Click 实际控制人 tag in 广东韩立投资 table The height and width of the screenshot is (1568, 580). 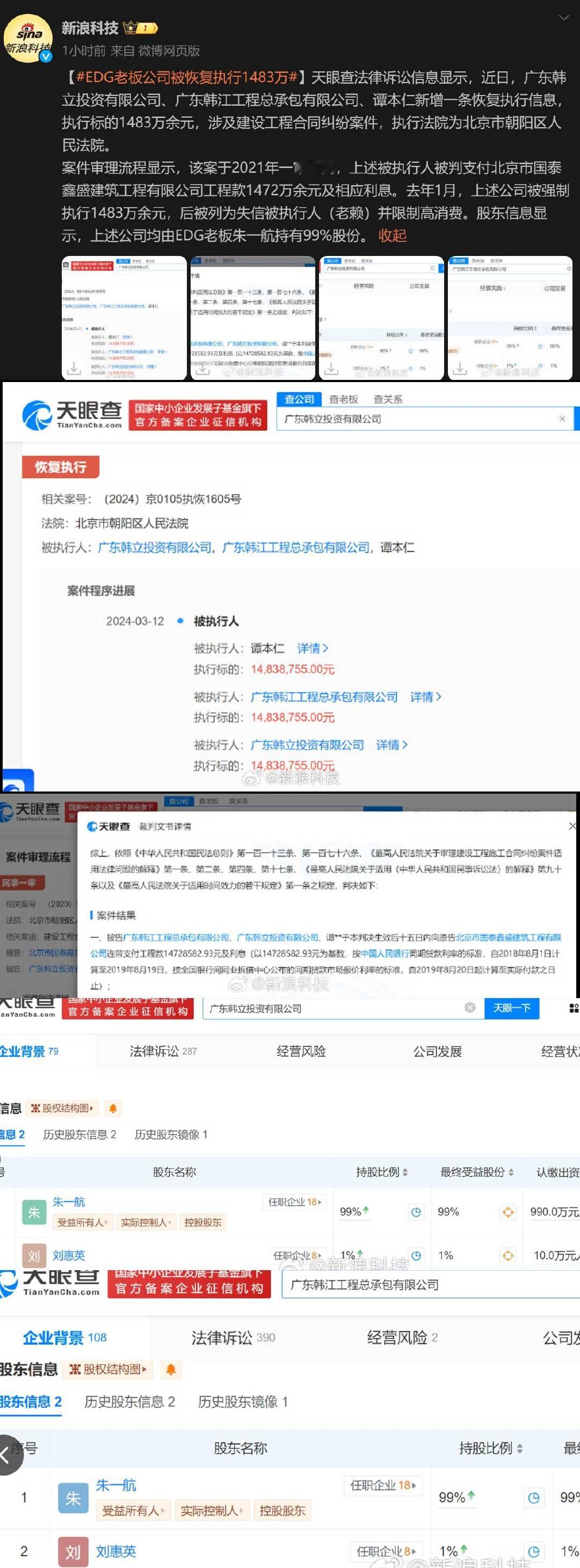click(x=146, y=1222)
